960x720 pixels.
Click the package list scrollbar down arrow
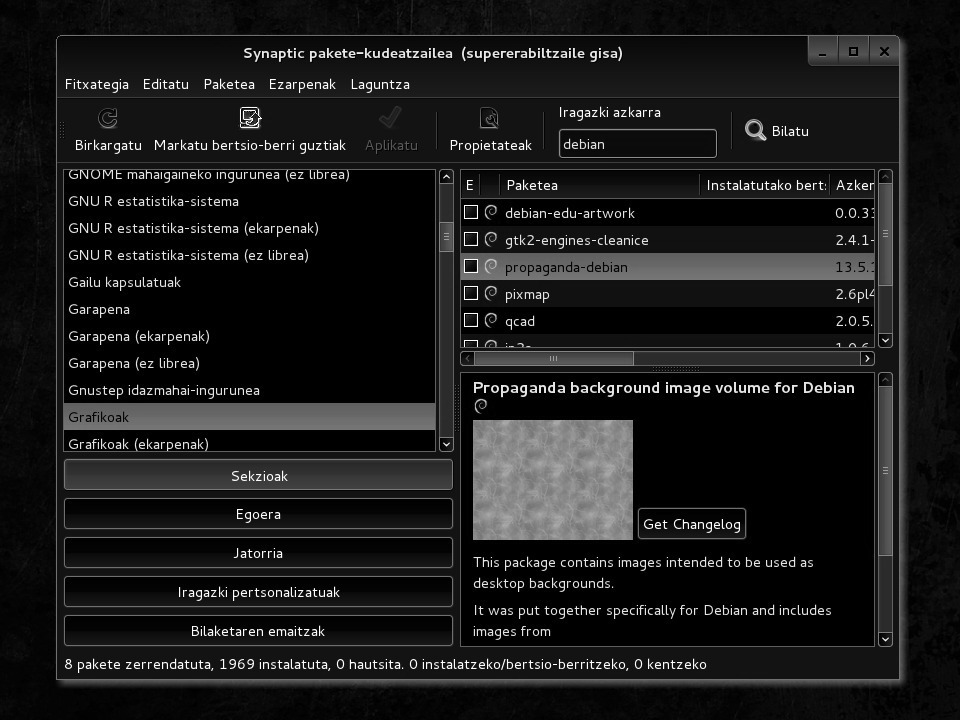click(885, 340)
